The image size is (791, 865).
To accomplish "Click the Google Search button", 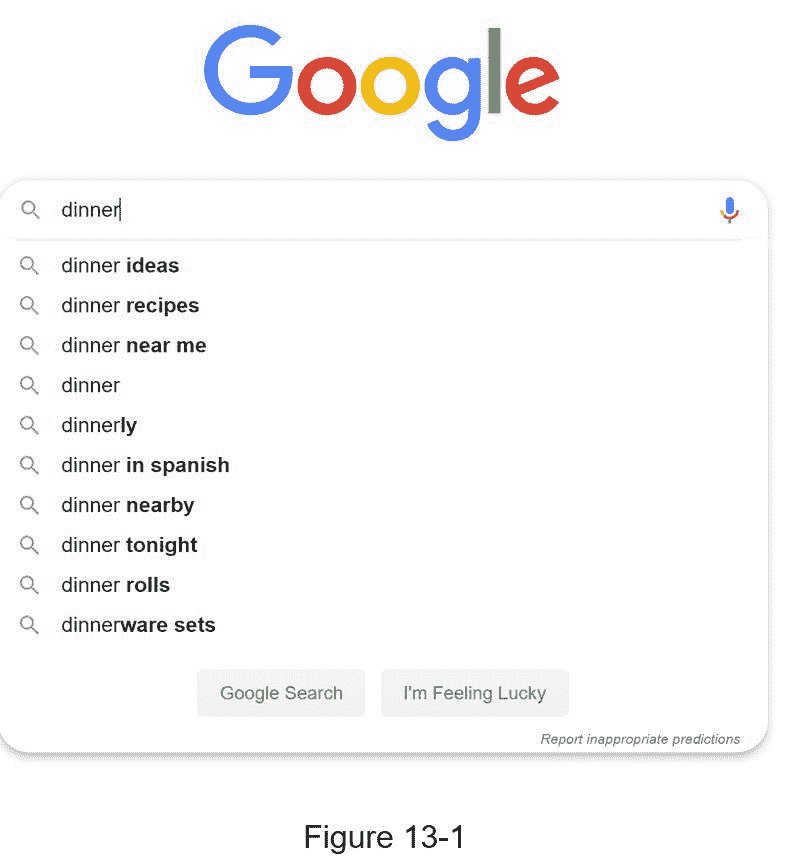I will coord(281,693).
